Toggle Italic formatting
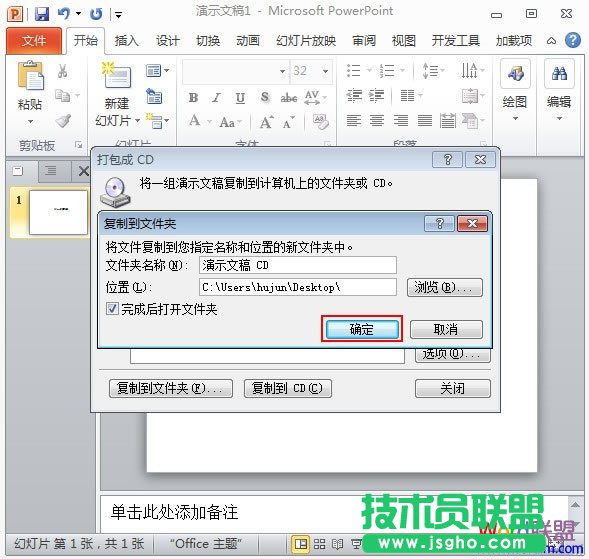This screenshot has height=559, width=589. [216, 98]
